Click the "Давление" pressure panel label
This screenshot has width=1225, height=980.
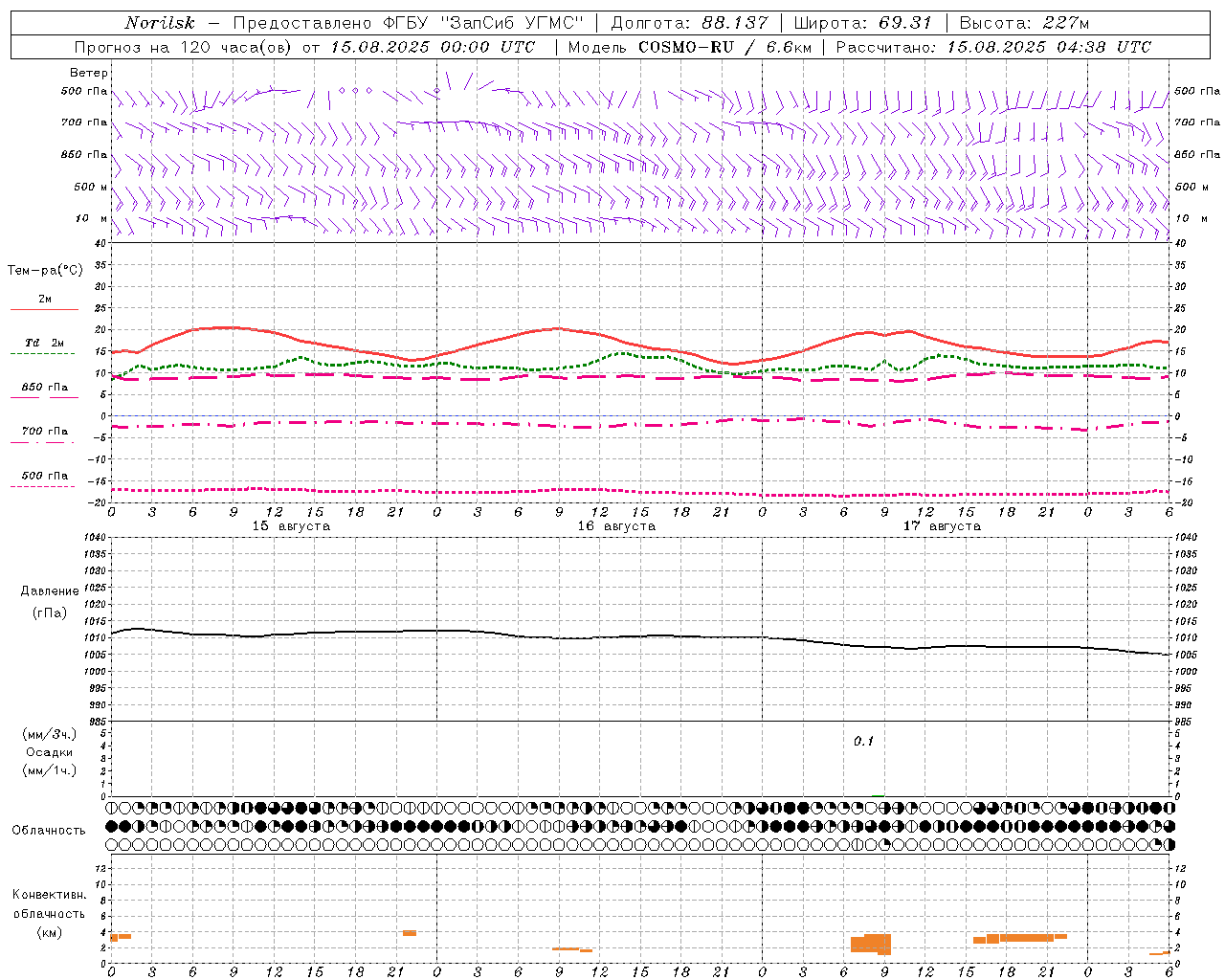click(x=50, y=591)
